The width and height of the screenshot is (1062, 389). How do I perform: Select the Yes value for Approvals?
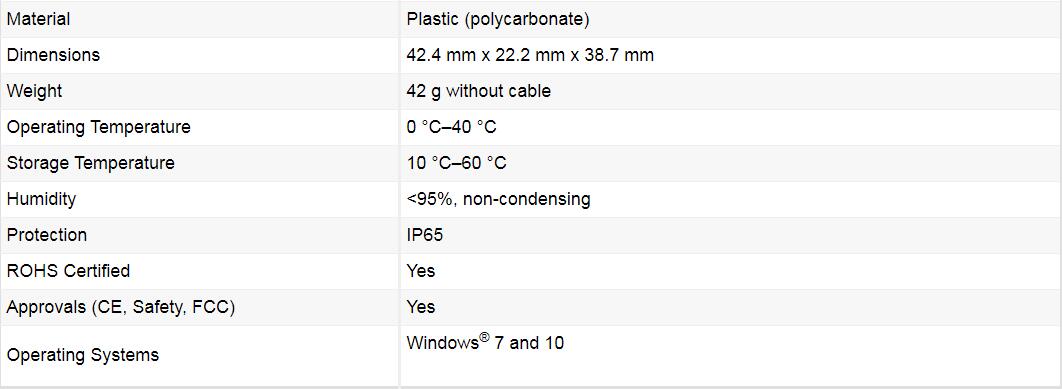tap(421, 307)
